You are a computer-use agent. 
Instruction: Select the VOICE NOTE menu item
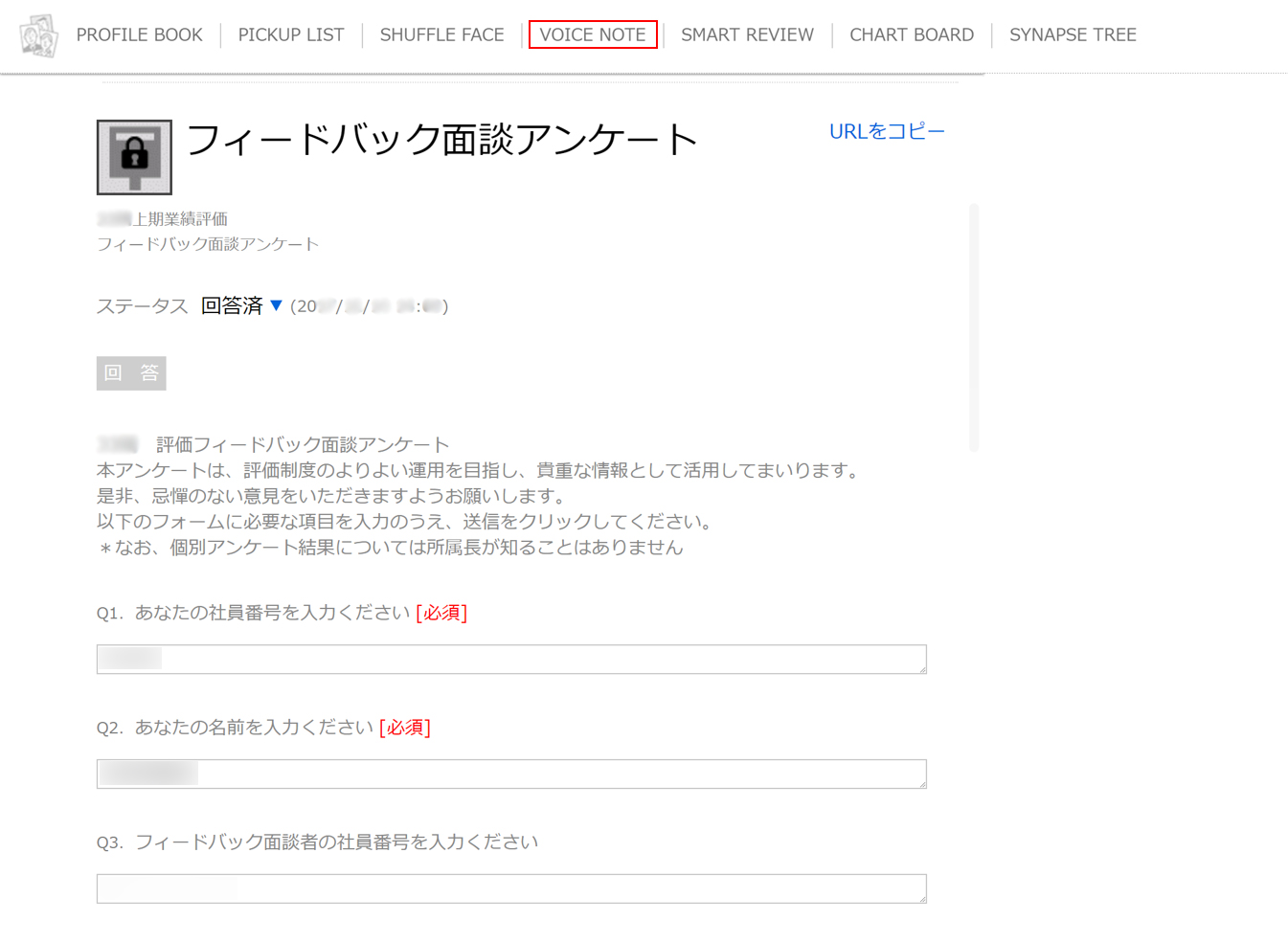(593, 34)
